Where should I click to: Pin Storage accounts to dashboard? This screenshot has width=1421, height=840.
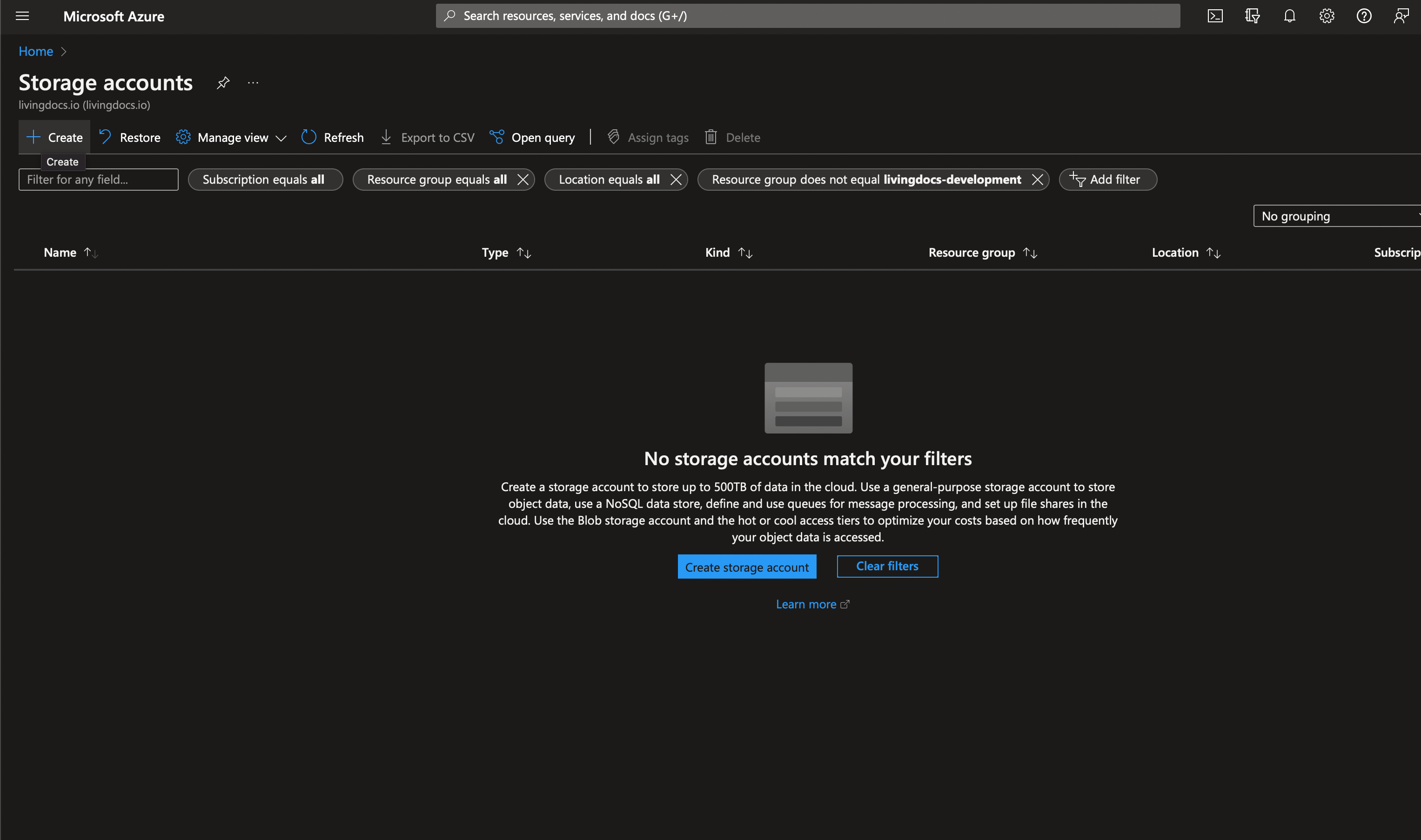pos(222,83)
